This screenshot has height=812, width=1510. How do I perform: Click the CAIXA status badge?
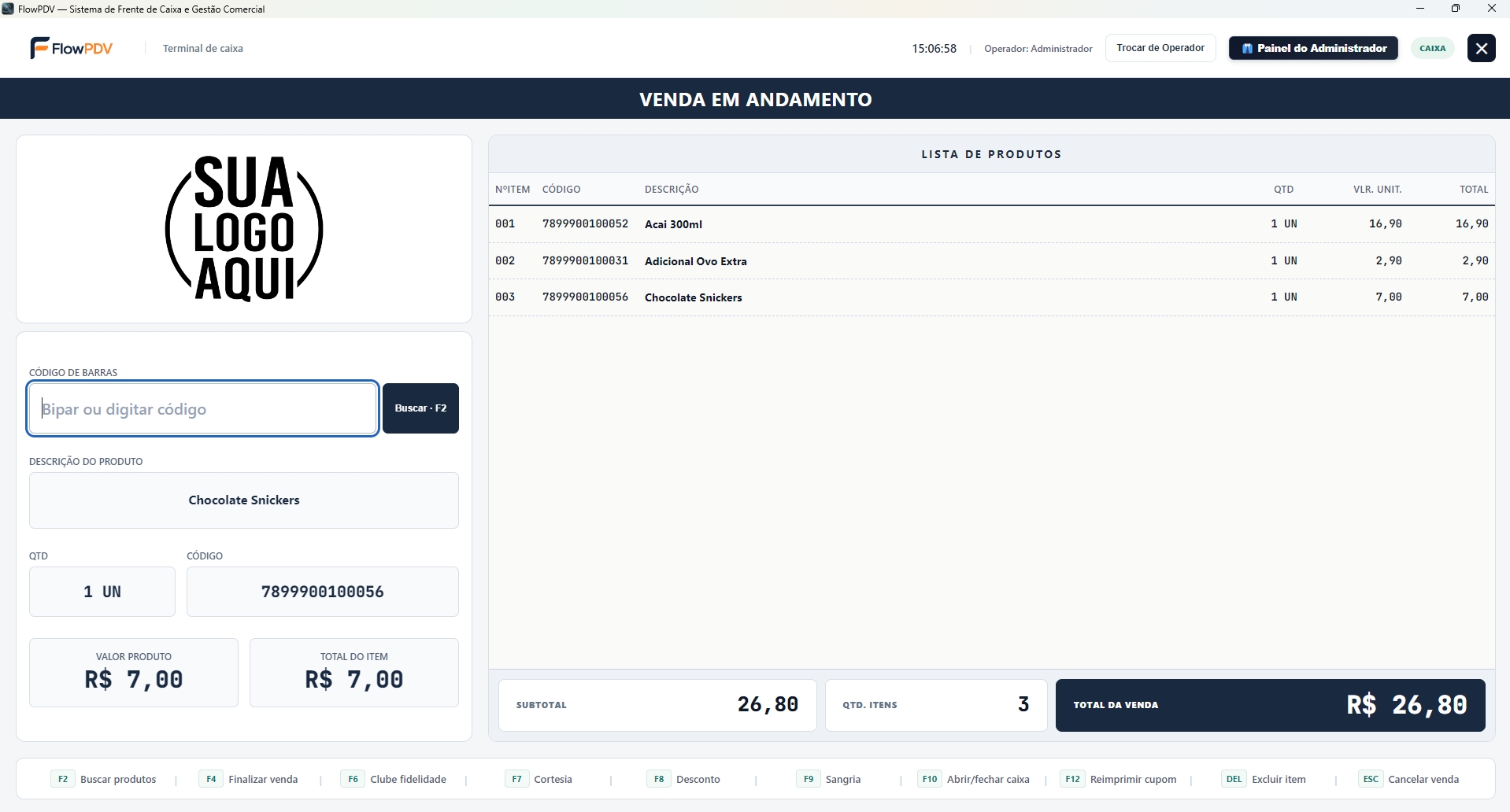point(1432,48)
